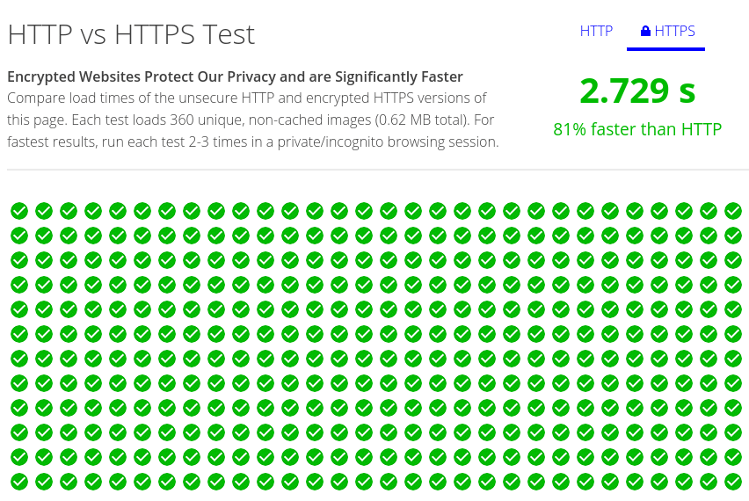Switch to the HTTP tab

(x=596, y=31)
